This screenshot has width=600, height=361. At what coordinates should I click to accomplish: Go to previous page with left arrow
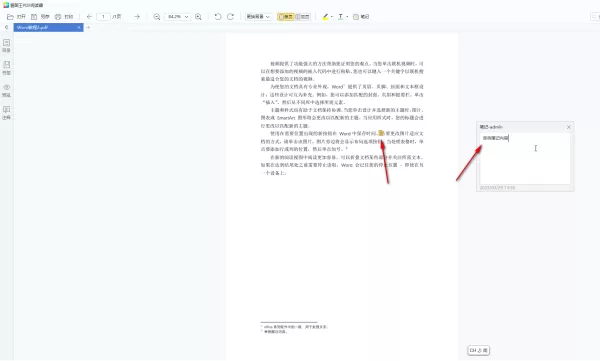pos(89,17)
